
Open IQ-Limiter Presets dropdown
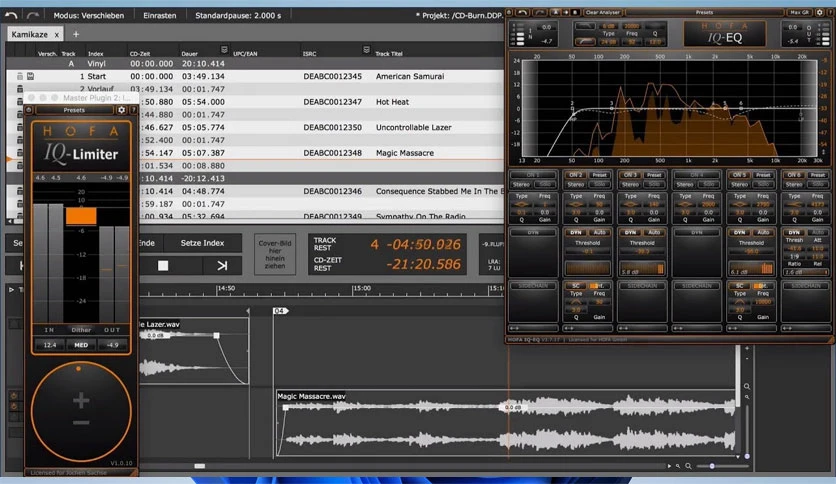click(x=74, y=110)
